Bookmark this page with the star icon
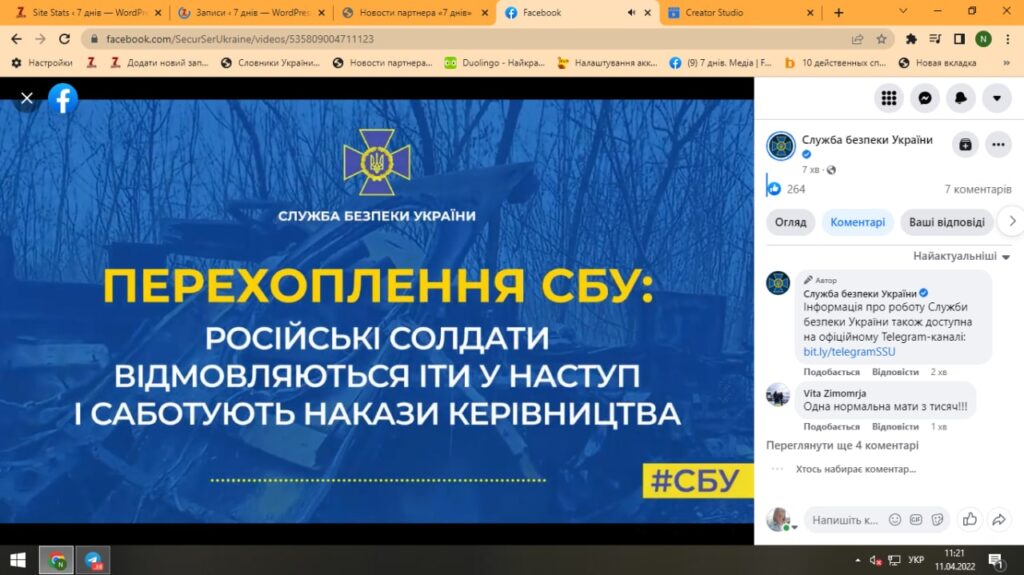The height and width of the screenshot is (575, 1024). [x=881, y=39]
